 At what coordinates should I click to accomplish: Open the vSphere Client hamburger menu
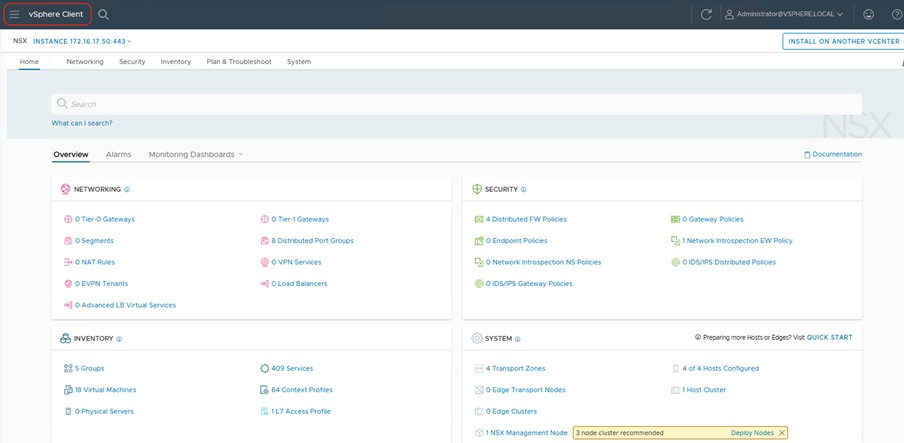tap(14, 14)
